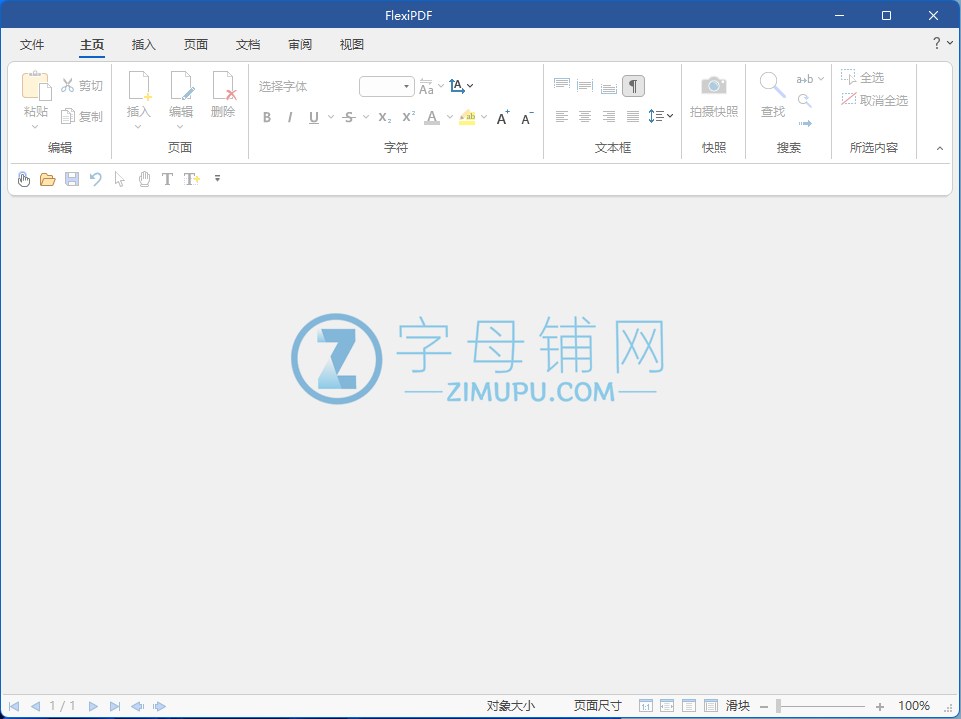The height and width of the screenshot is (719, 961).
Task: Select the add text T+ tool
Action: coord(192,179)
